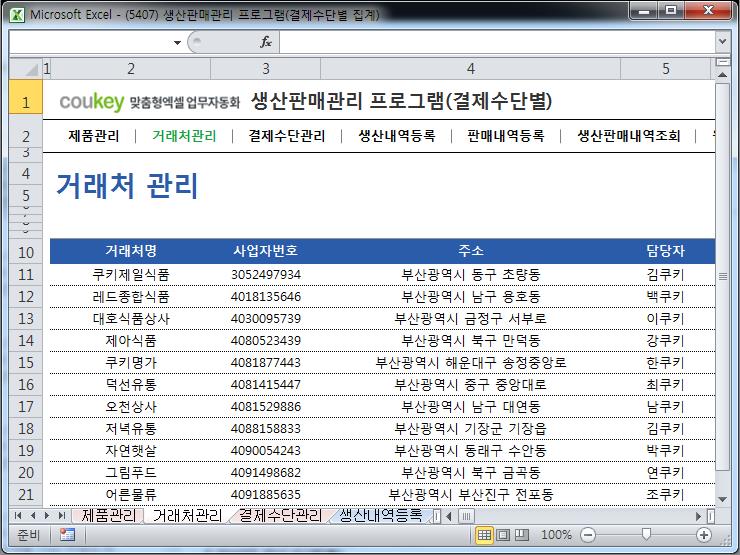This screenshot has width=740, height=555.
Task: Click the 사업자번호 column header cell
Action: tap(266, 251)
